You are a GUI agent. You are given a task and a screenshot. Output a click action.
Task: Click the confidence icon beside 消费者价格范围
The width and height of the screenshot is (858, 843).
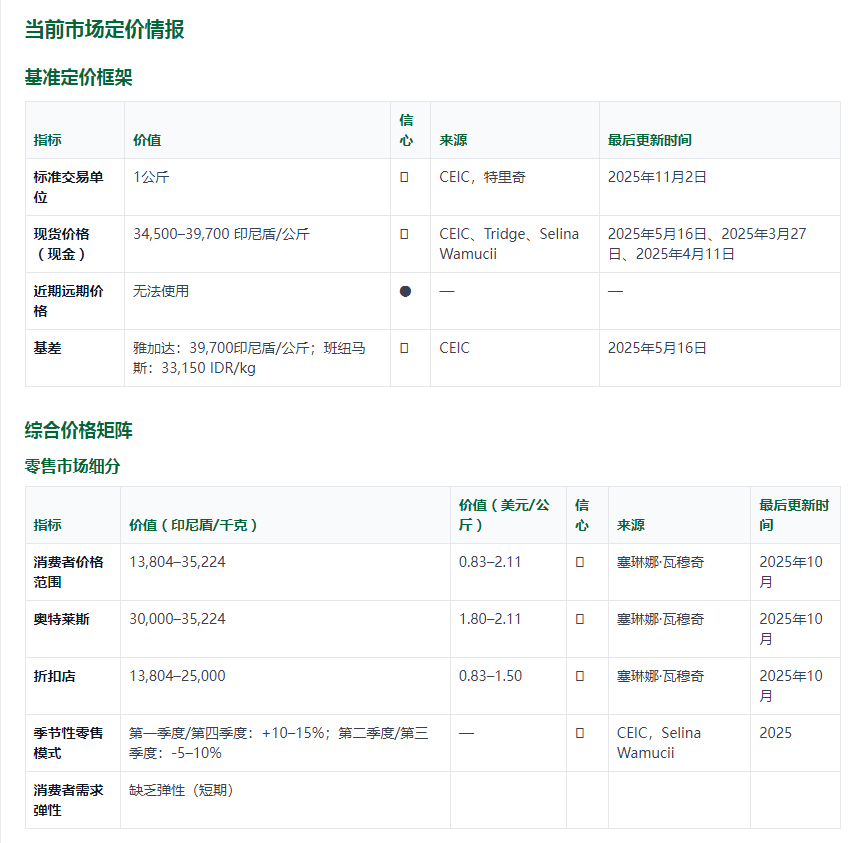tap(581, 561)
